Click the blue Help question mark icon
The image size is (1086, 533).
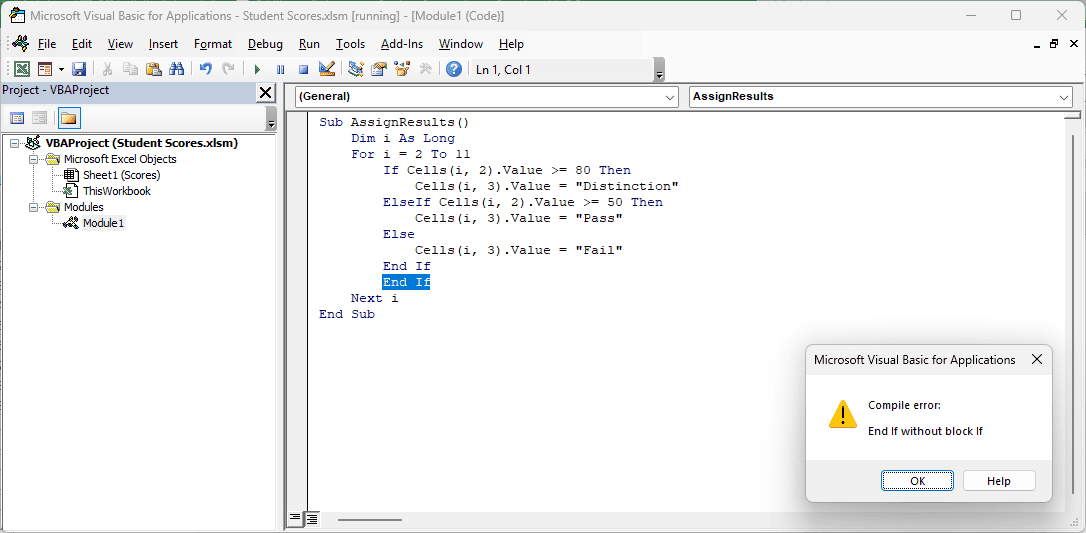coord(454,69)
